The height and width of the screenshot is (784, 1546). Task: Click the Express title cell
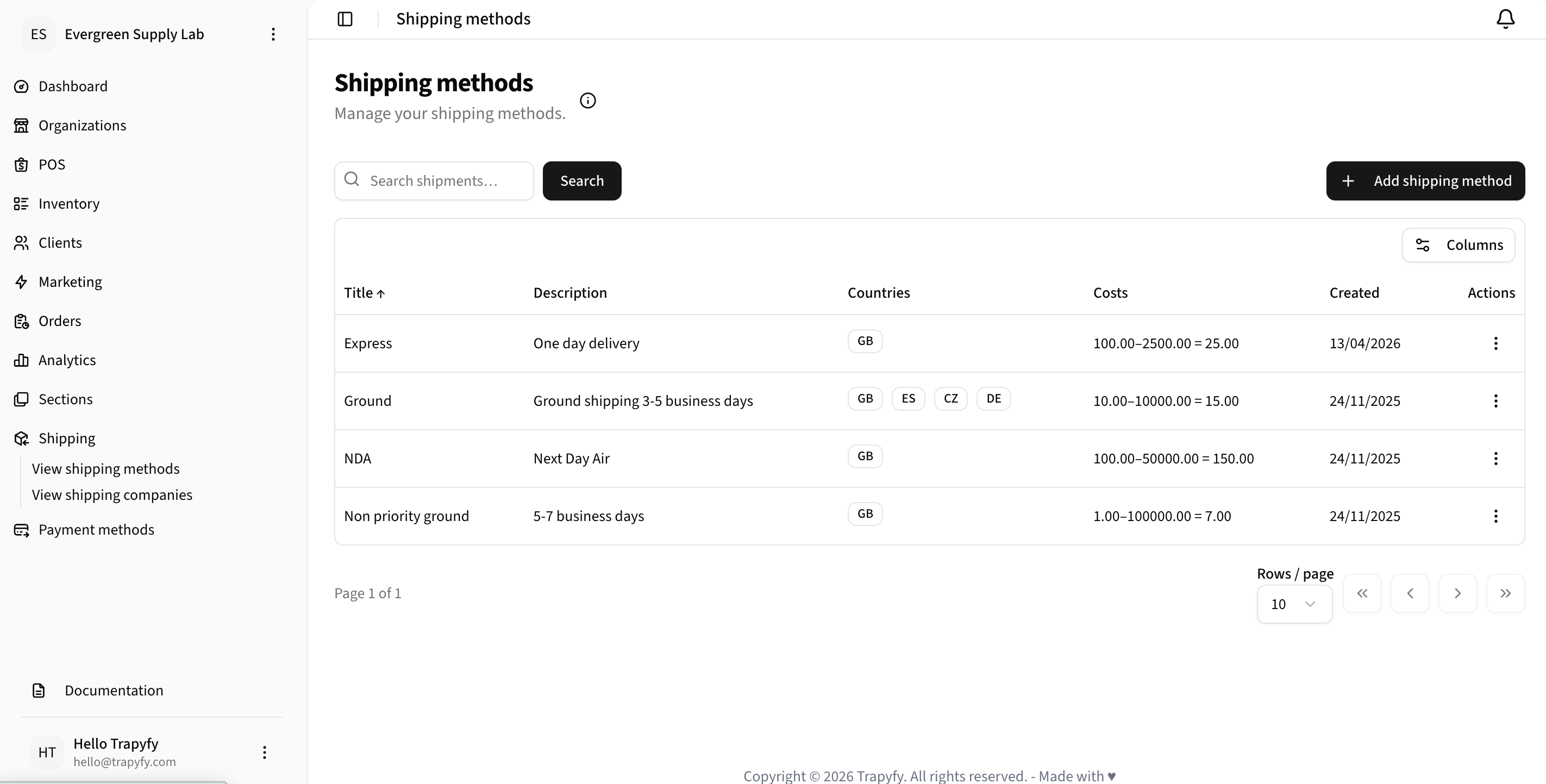pos(368,343)
